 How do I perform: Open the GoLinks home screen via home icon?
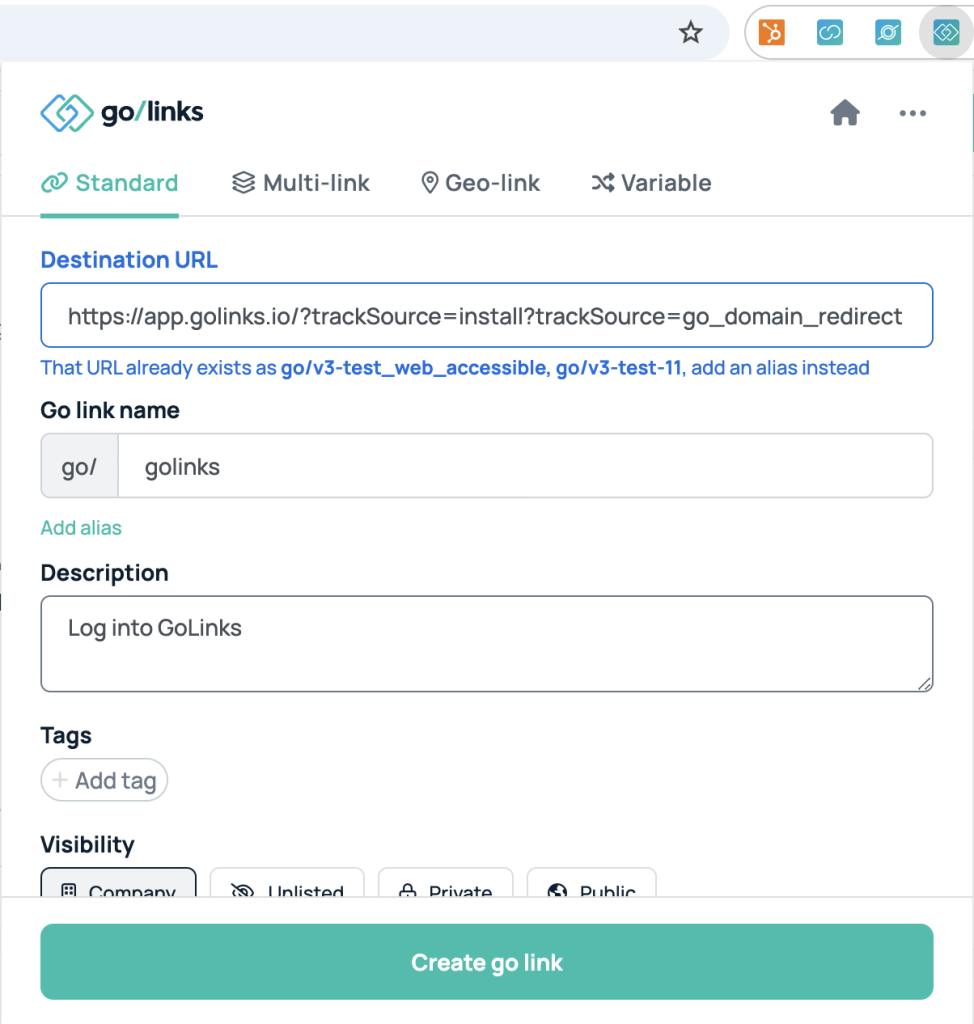[845, 113]
